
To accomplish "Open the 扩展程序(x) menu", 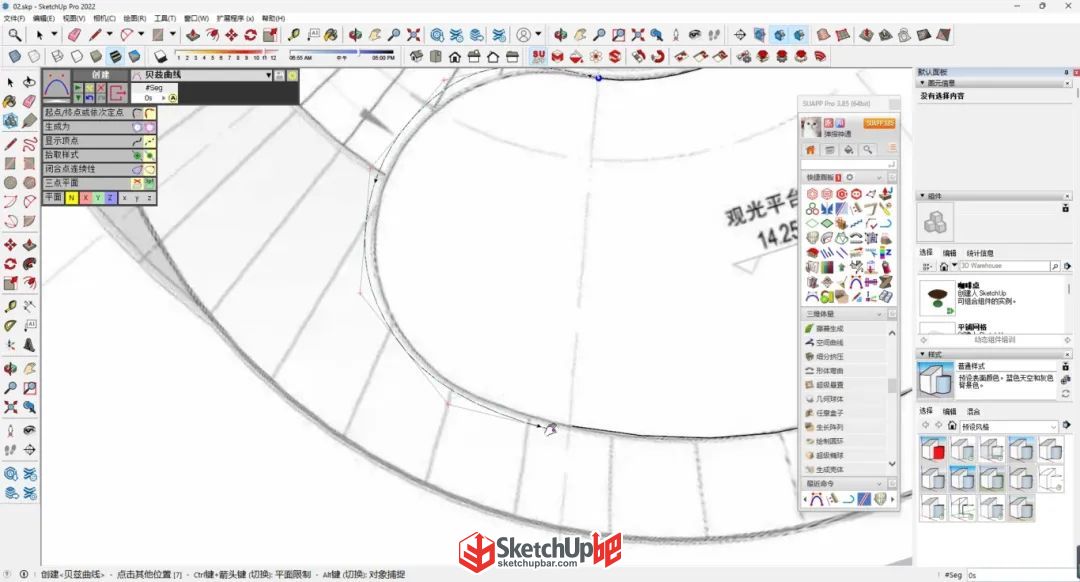I will (235, 19).
